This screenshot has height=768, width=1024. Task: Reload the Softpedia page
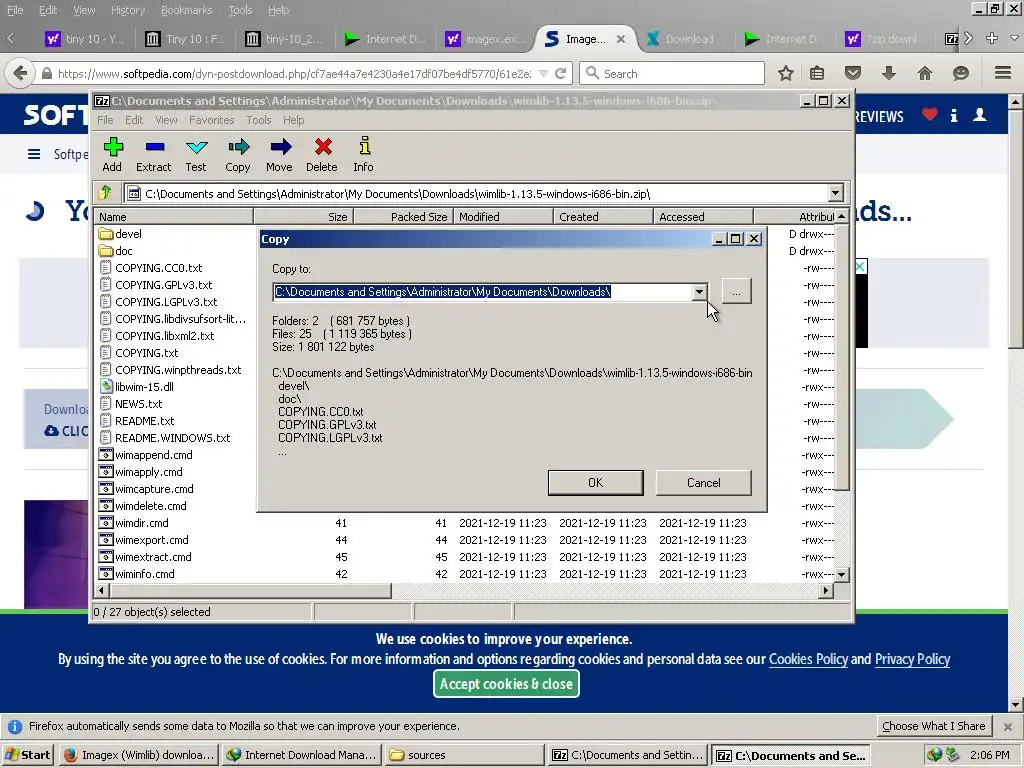click(560, 74)
